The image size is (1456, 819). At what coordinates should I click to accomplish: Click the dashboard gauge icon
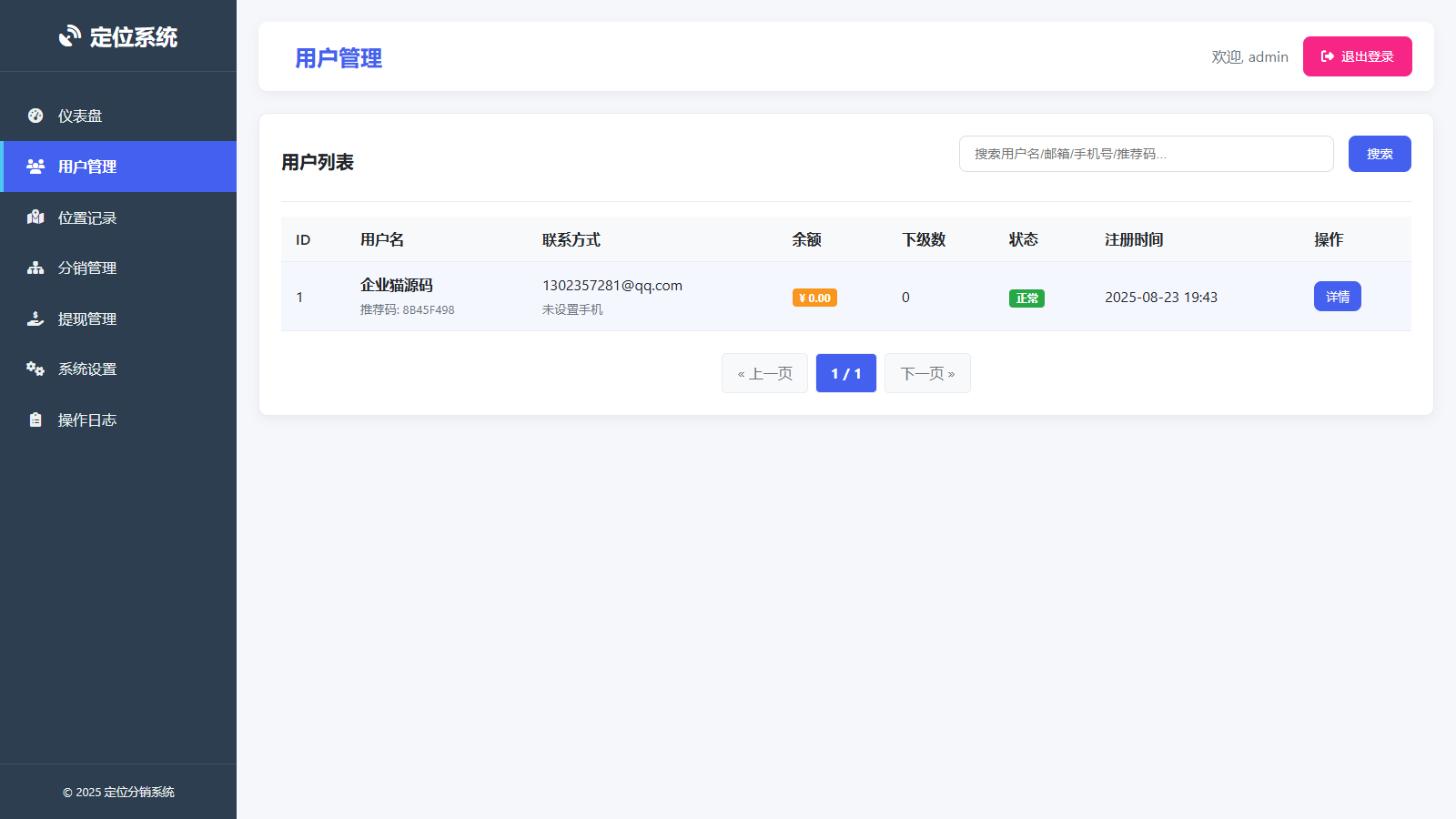(x=35, y=116)
